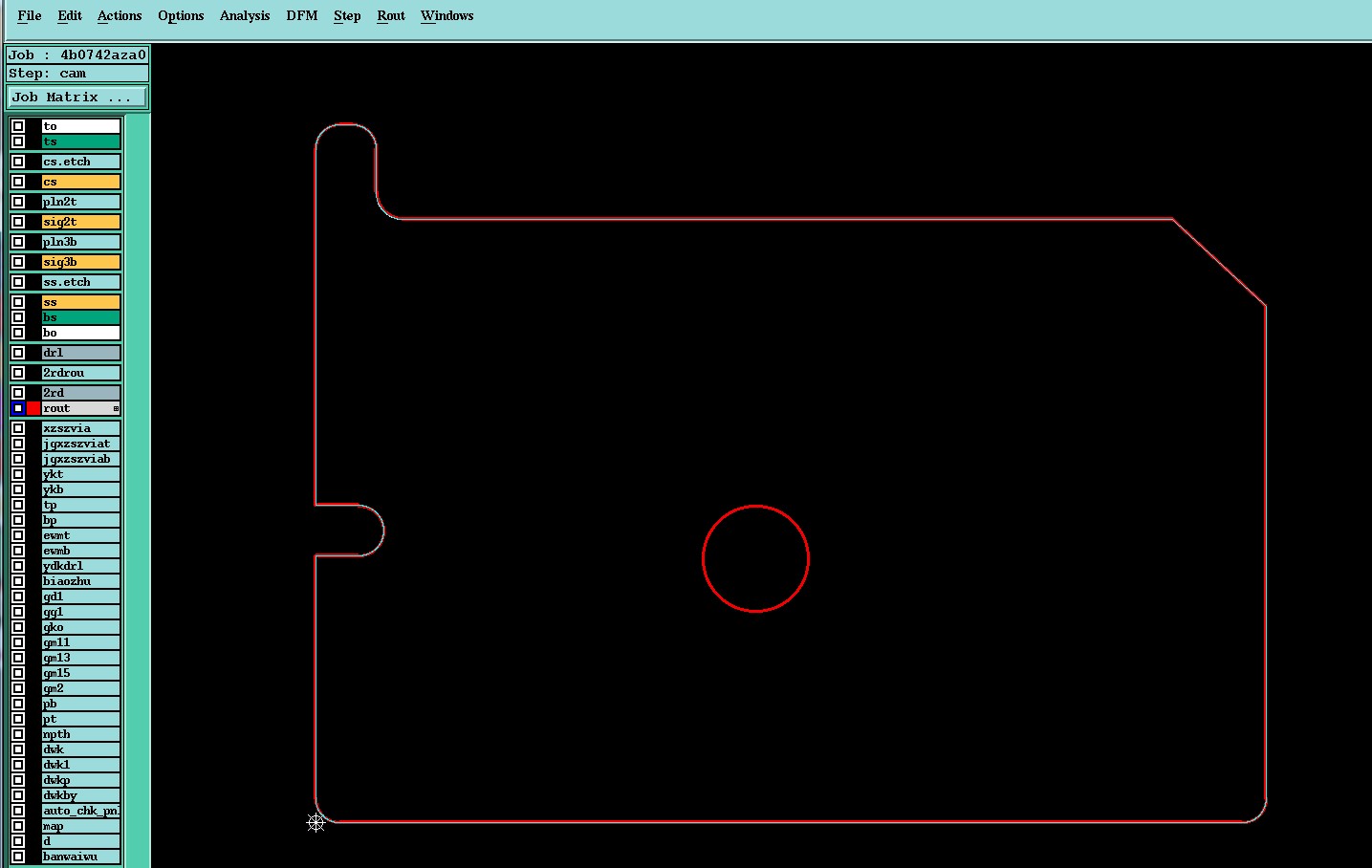The width and height of the screenshot is (1372, 868).
Task: Toggle display checkbox for npth layer
Action: [x=18, y=734]
